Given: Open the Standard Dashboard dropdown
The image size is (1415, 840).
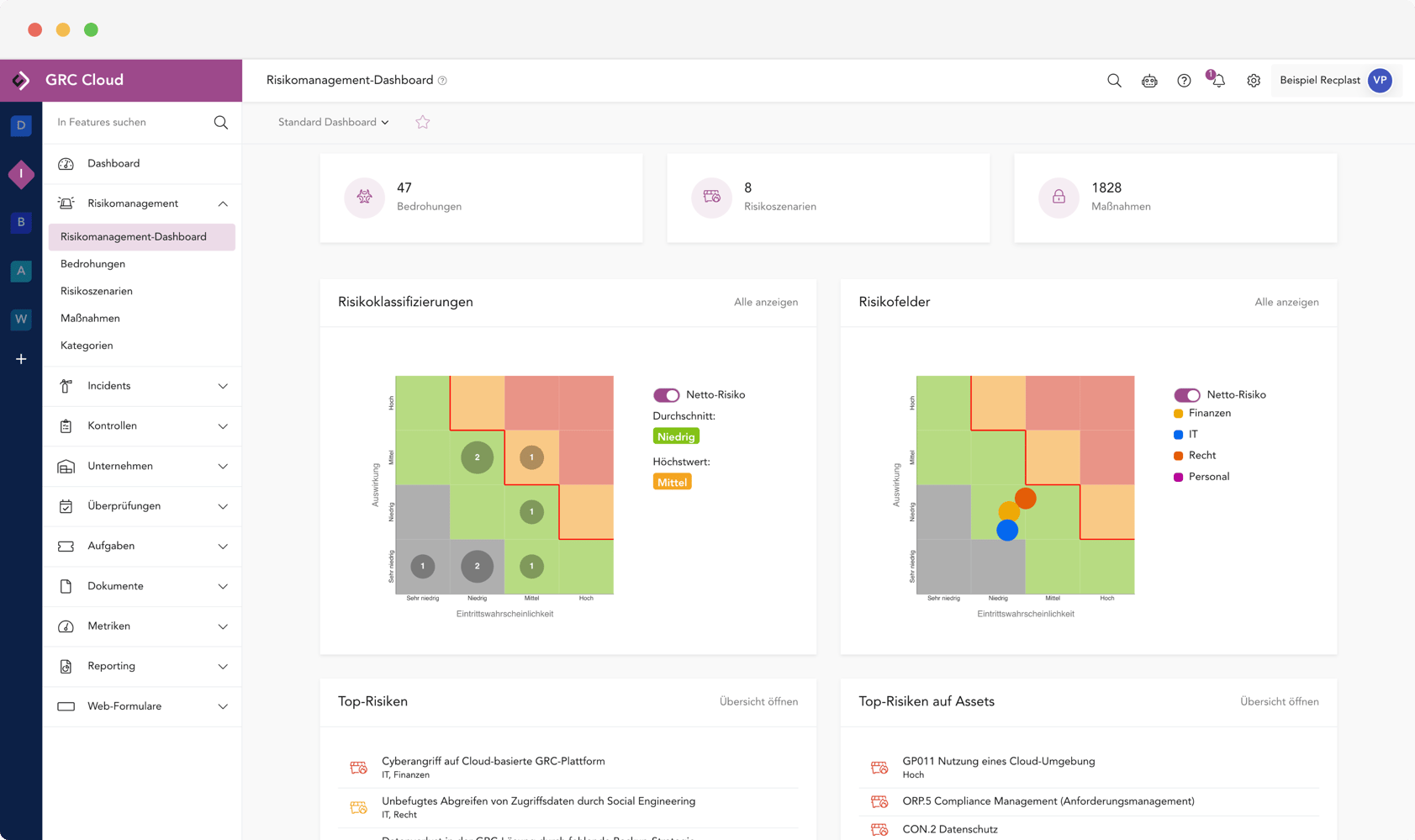Looking at the screenshot, I should coord(333,122).
